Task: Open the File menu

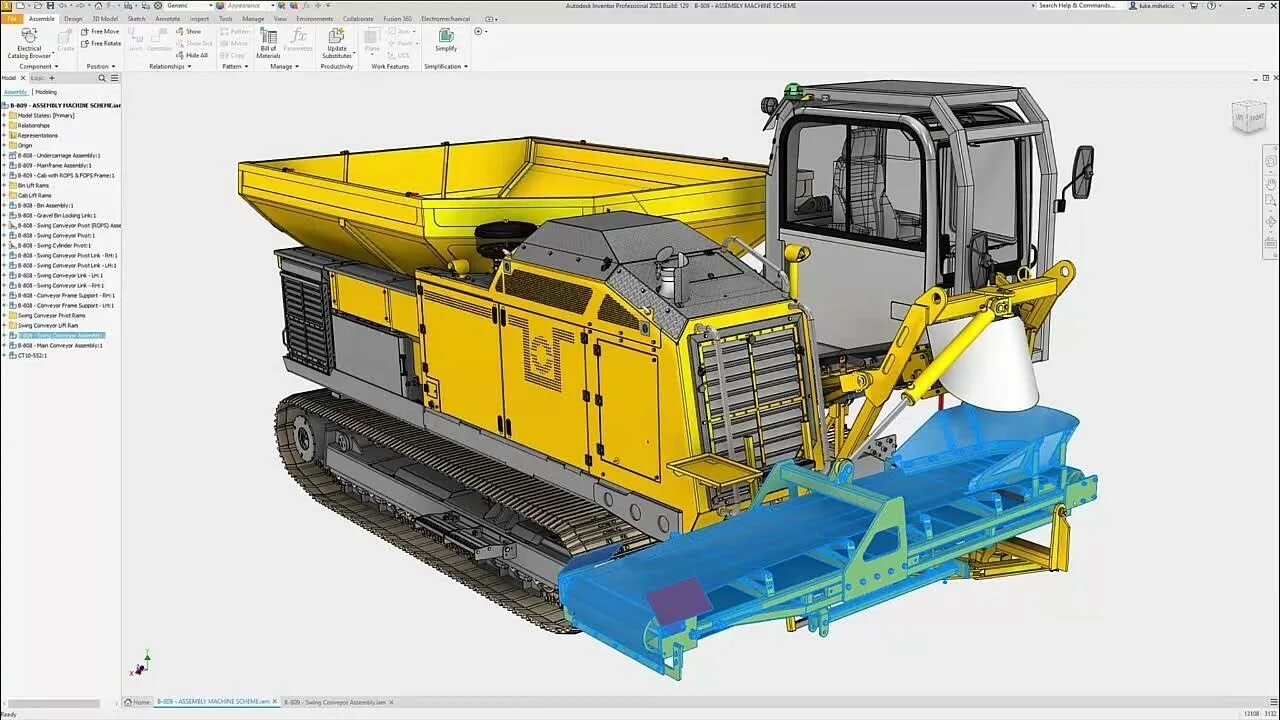Action: (11, 19)
